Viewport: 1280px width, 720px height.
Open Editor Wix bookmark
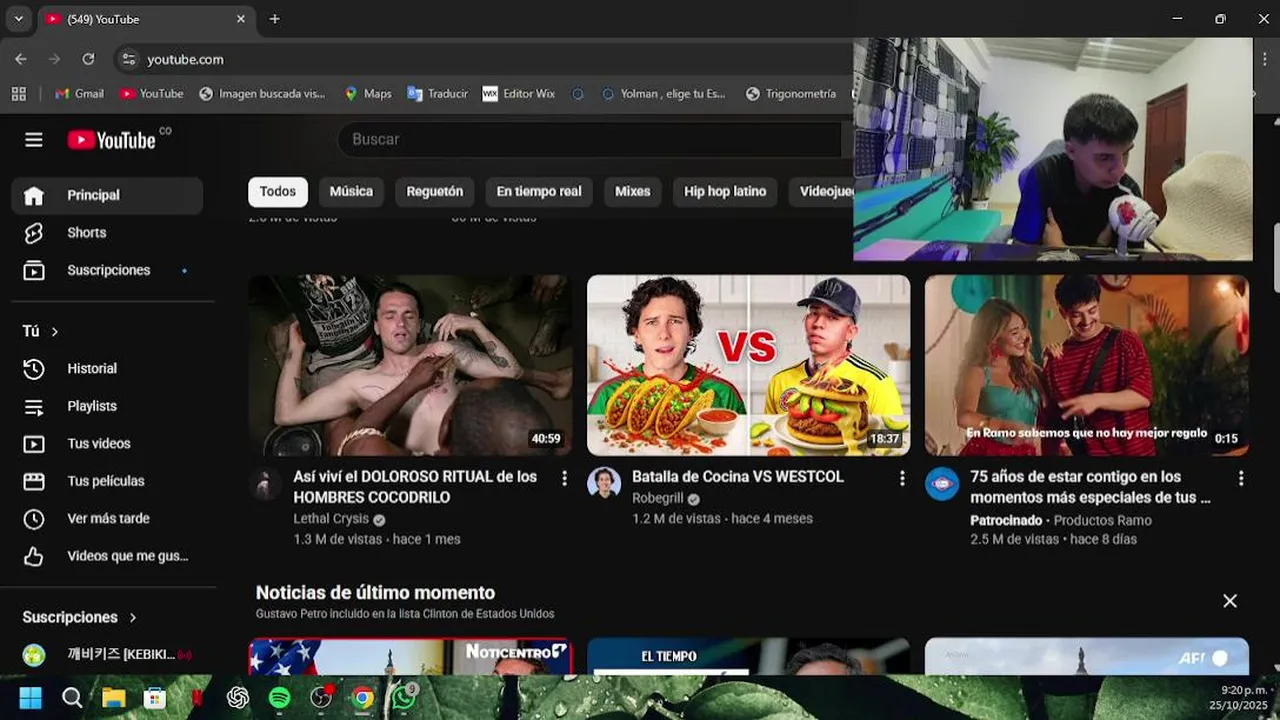coord(518,93)
